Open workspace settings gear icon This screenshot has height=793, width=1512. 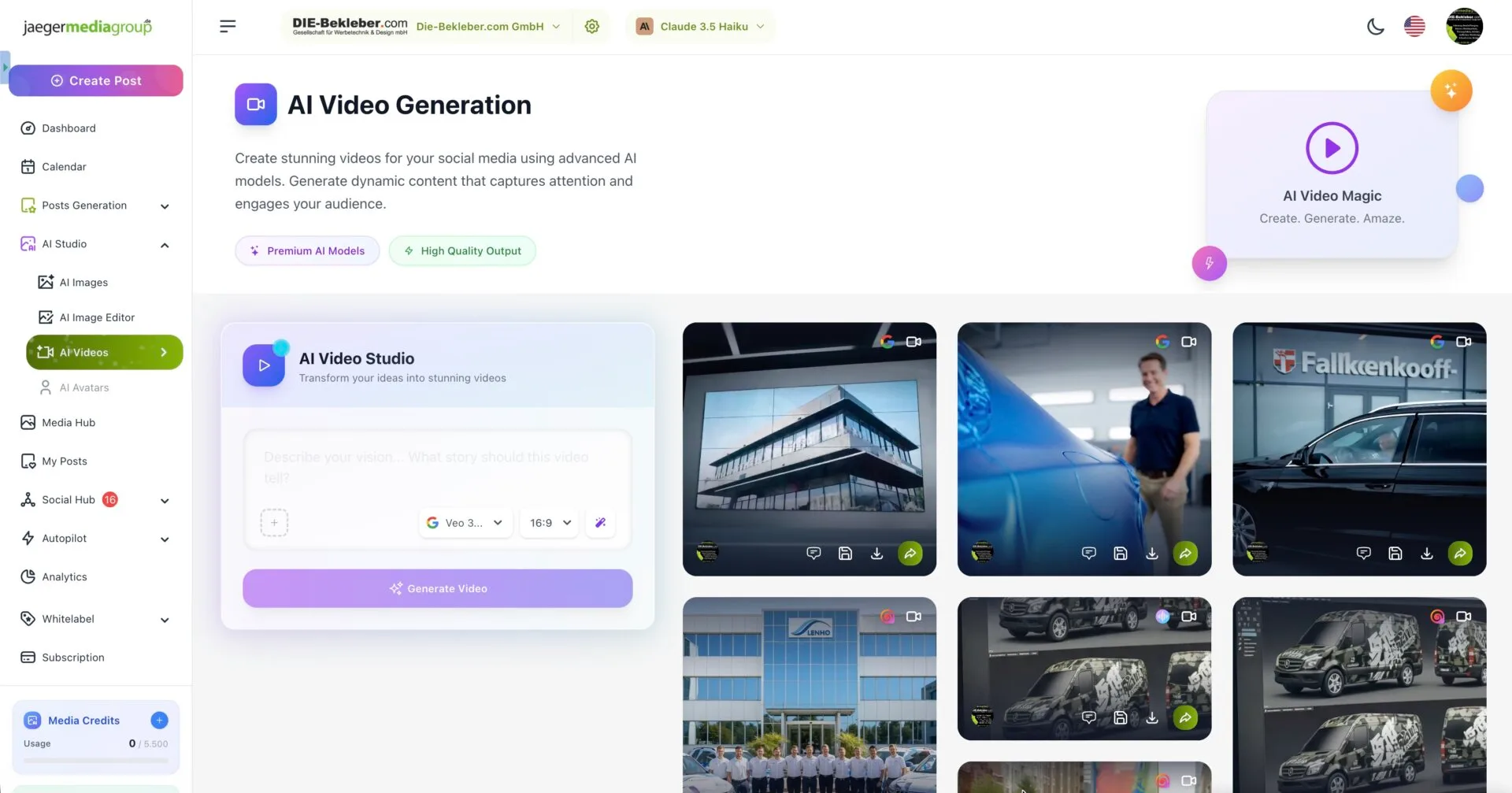pos(592,27)
